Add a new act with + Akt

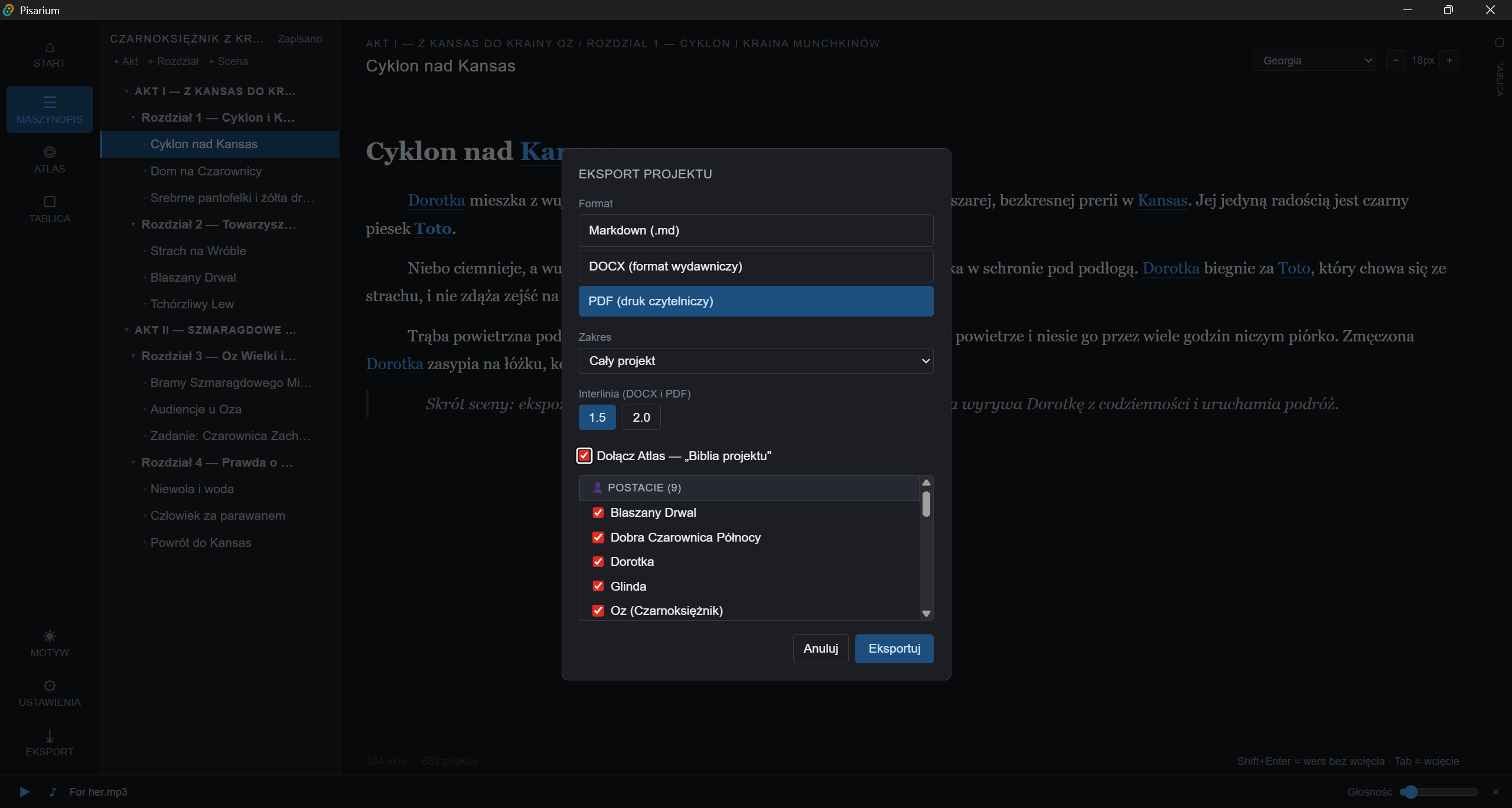(x=126, y=61)
